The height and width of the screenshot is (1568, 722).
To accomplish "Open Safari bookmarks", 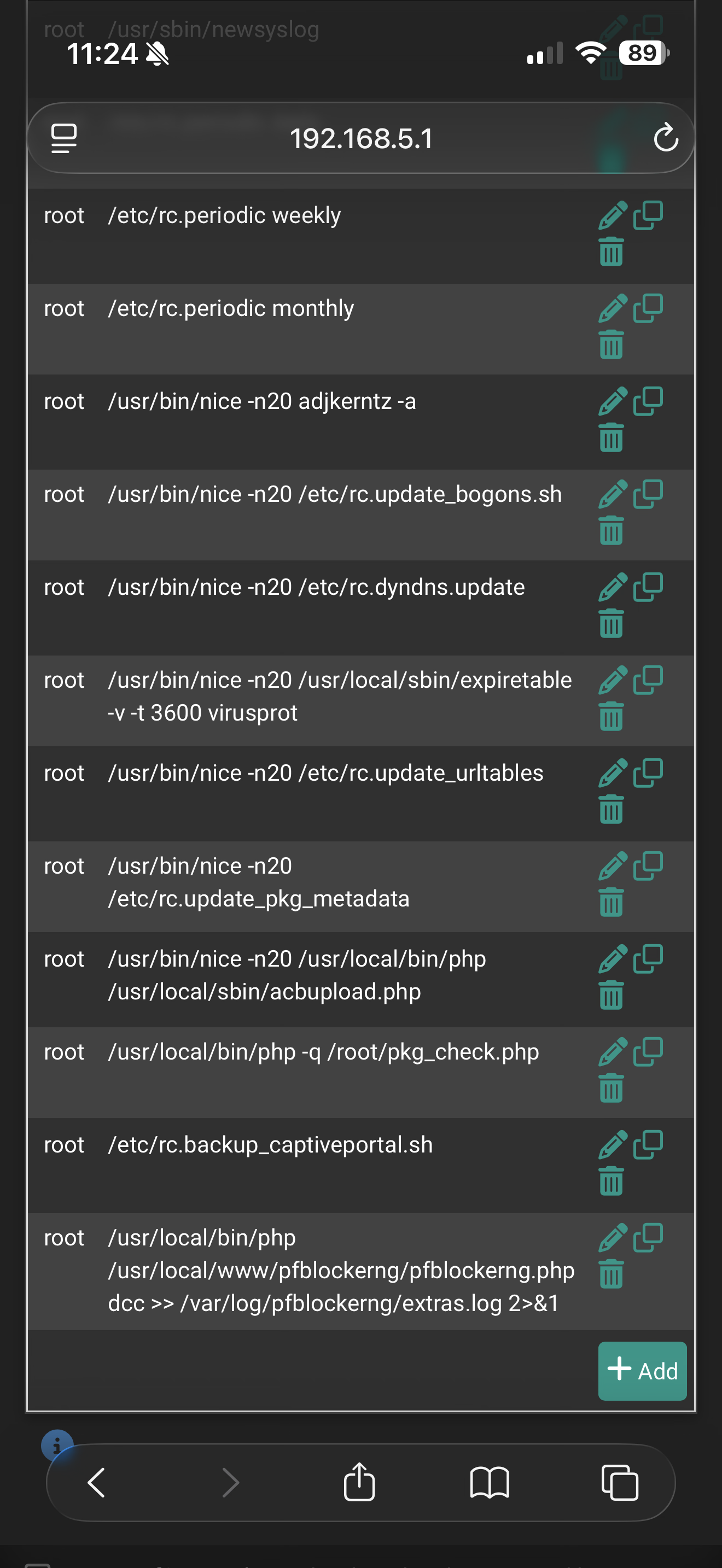I will click(x=490, y=1482).
